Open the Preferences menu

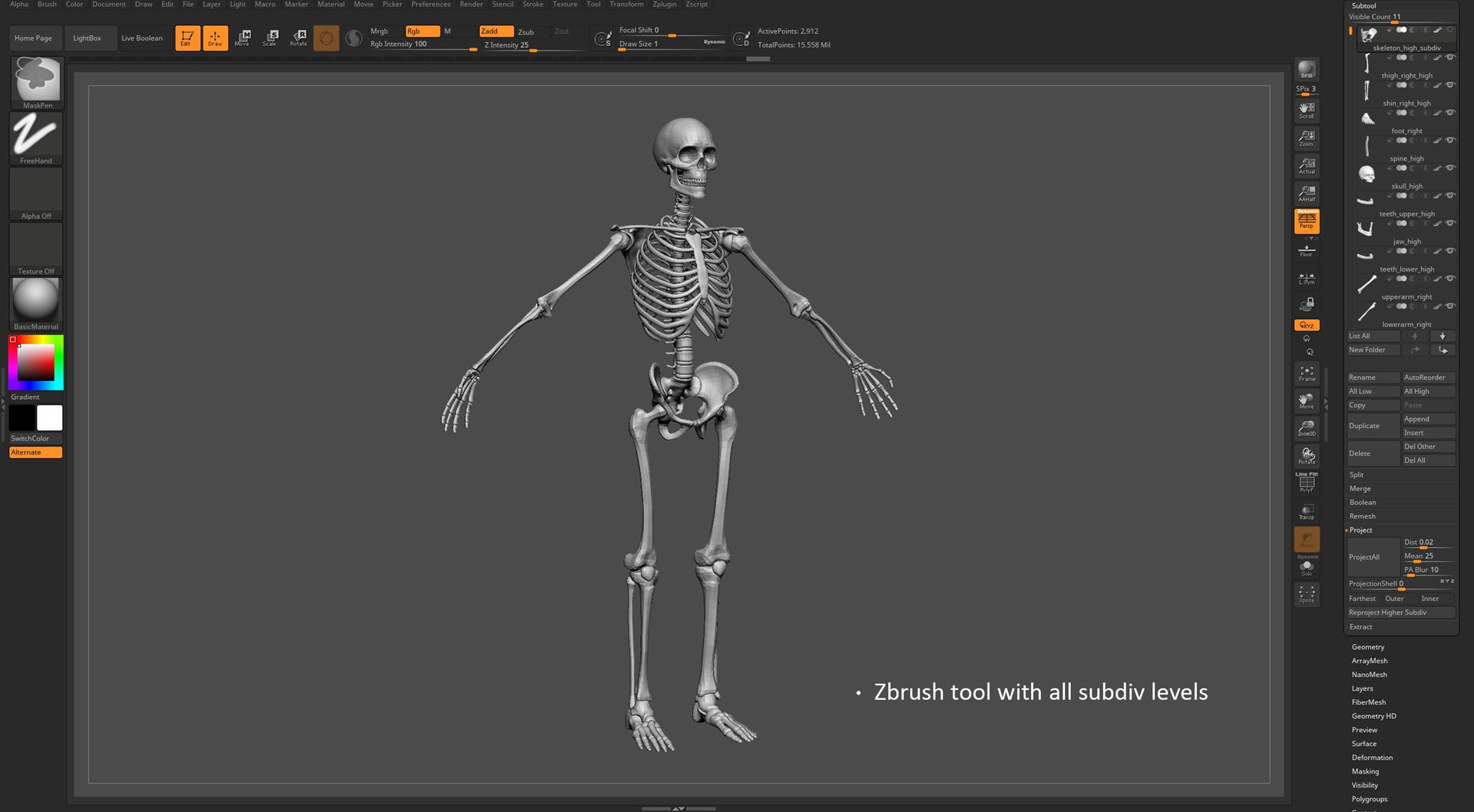(x=431, y=5)
